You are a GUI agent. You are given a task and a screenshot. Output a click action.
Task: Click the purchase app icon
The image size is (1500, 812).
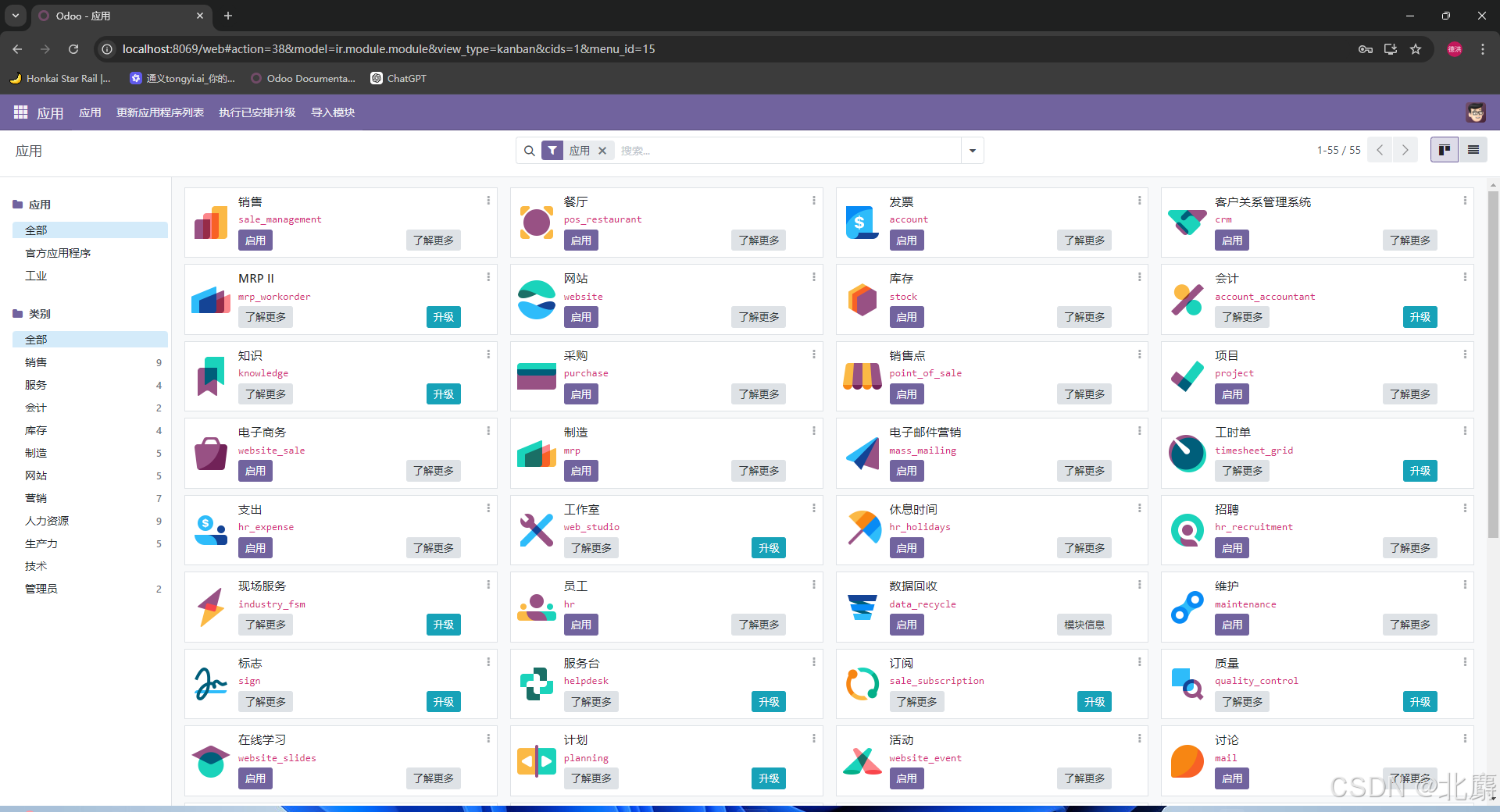click(x=537, y=376)
